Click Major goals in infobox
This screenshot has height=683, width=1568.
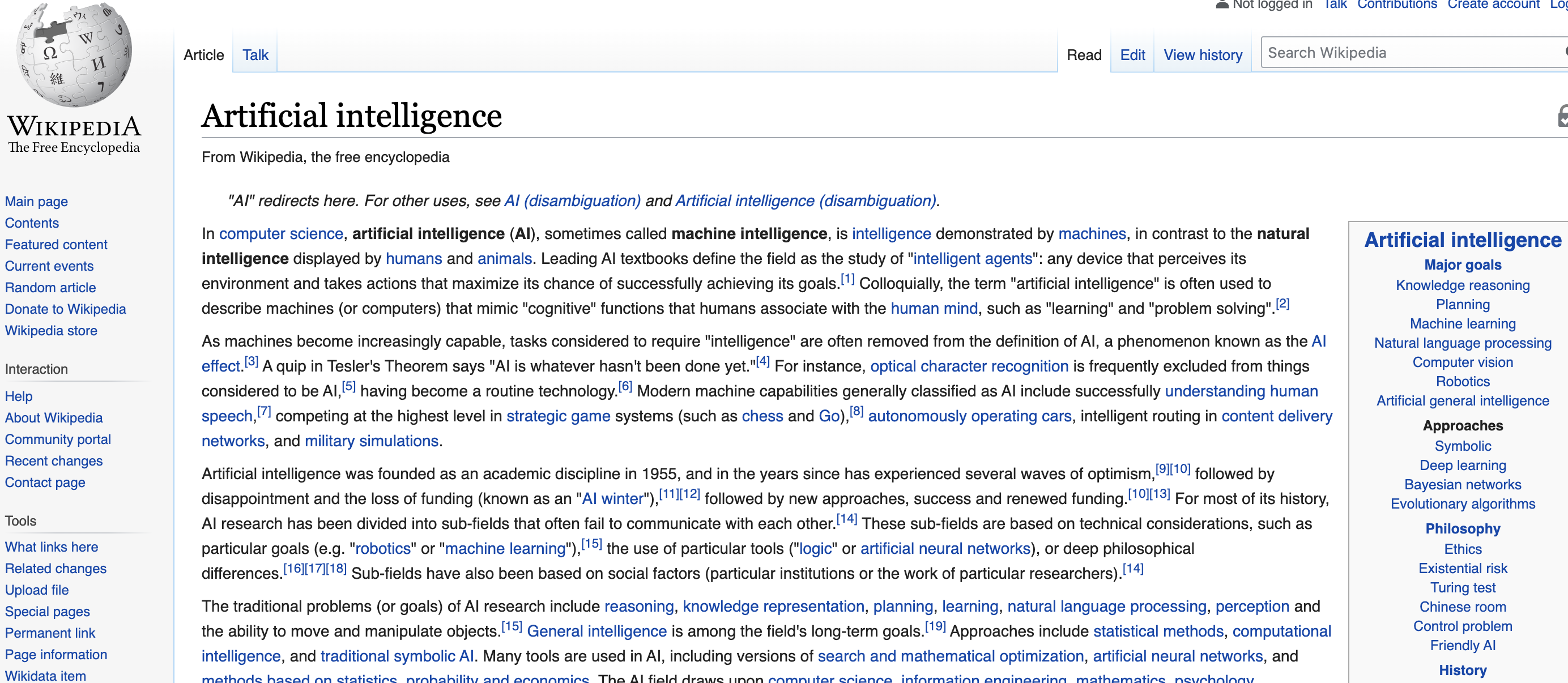click(1463, 265)
